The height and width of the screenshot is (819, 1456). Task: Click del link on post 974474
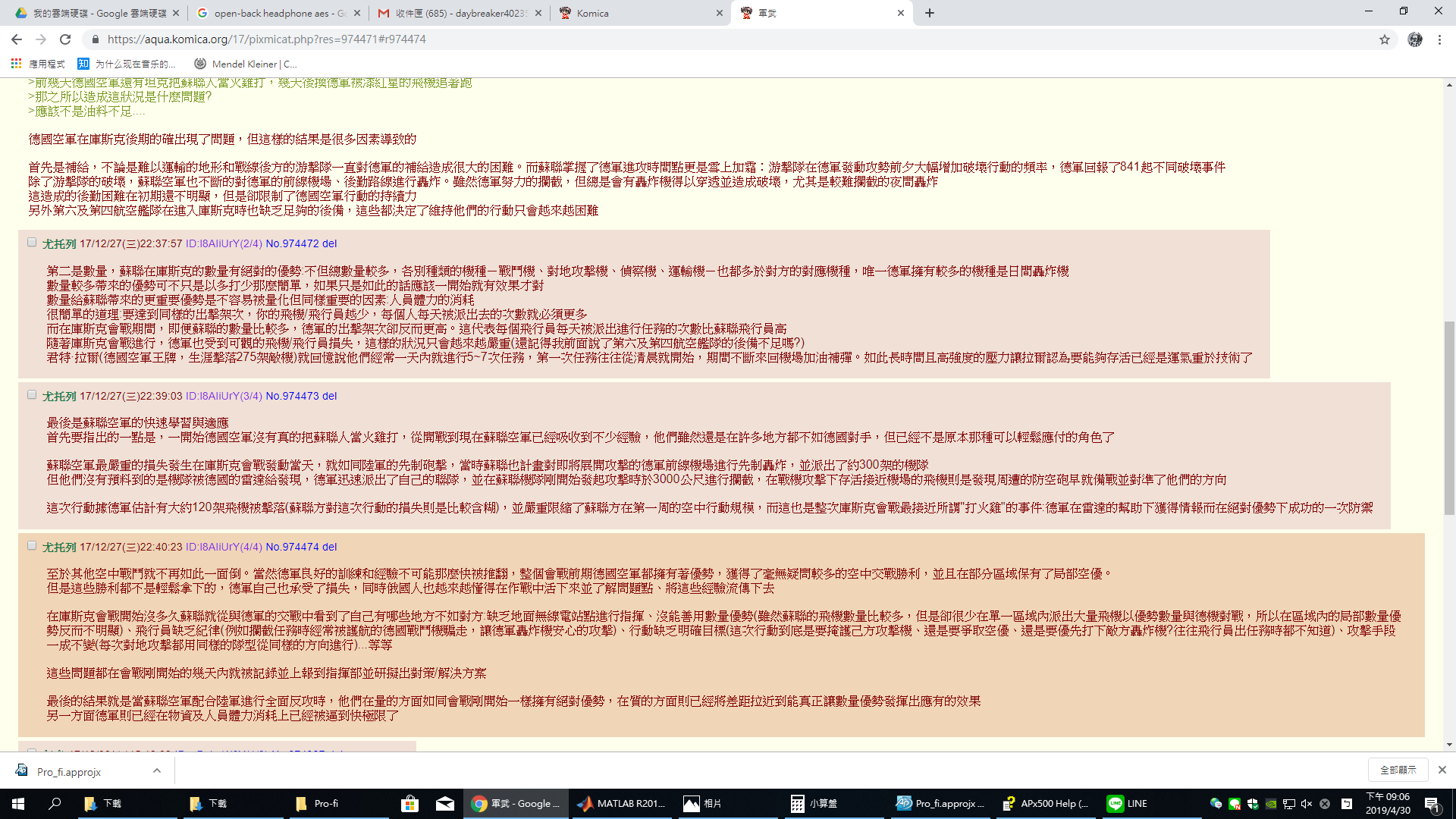tap(329, 547)
